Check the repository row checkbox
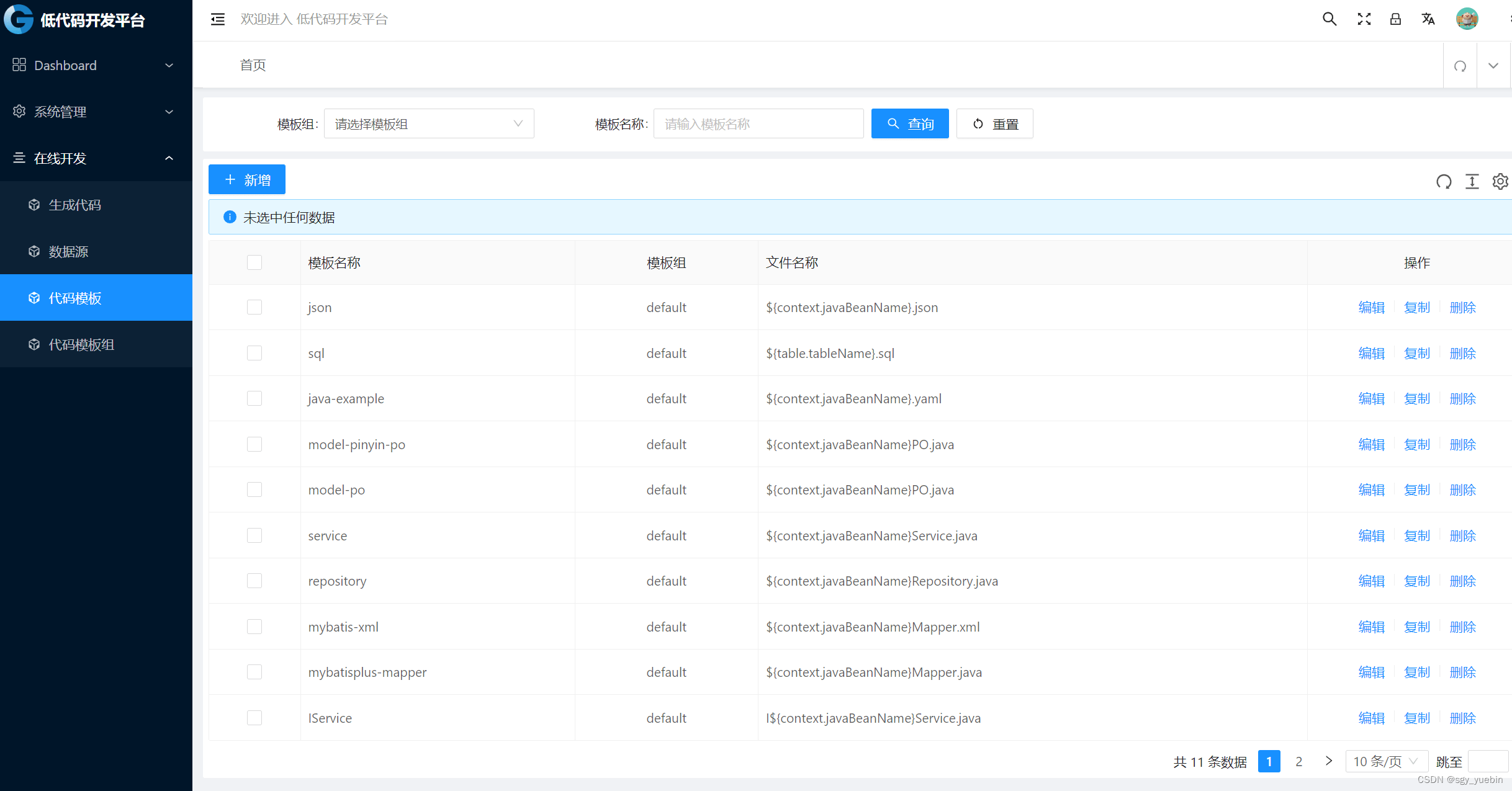Screen dimensions: 1512x791 [x=254, y=581]
